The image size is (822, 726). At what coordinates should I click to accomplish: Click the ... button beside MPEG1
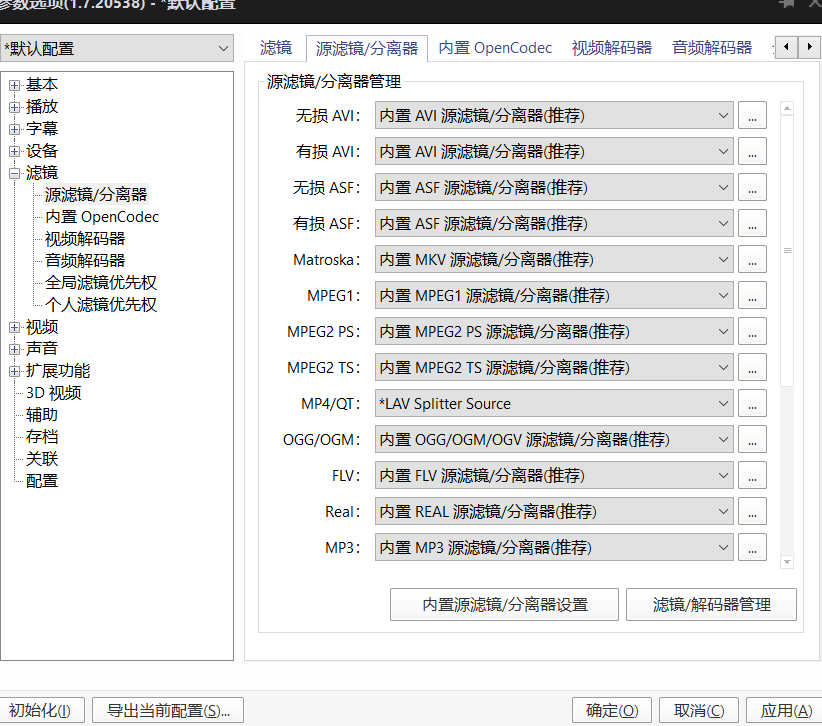(x=752, y=296)
